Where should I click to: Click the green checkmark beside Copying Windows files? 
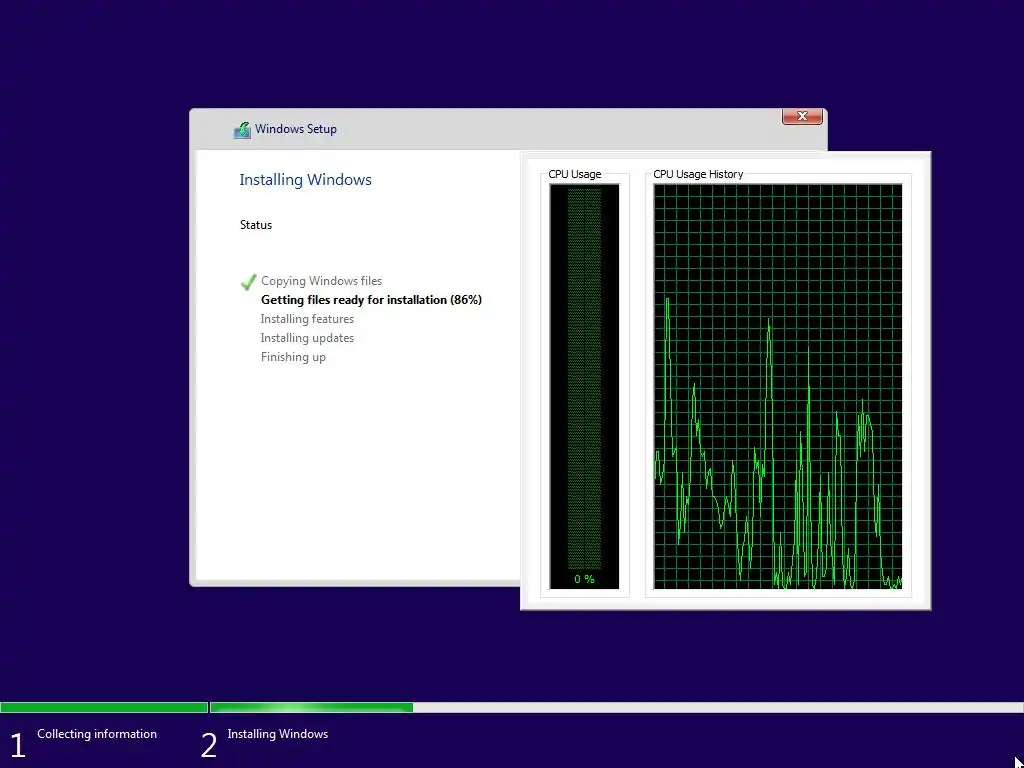point(248,281)
